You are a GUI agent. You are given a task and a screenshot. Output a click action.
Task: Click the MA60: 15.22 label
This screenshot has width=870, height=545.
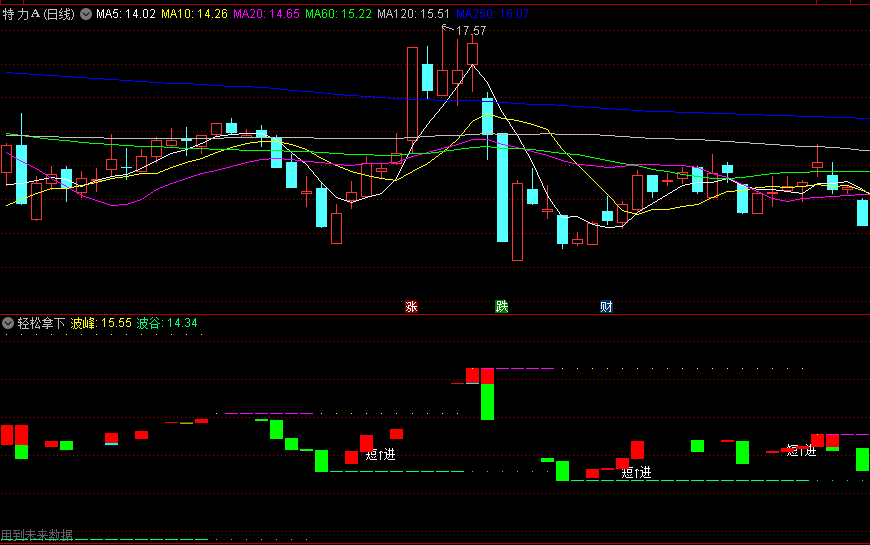[338, 14]
